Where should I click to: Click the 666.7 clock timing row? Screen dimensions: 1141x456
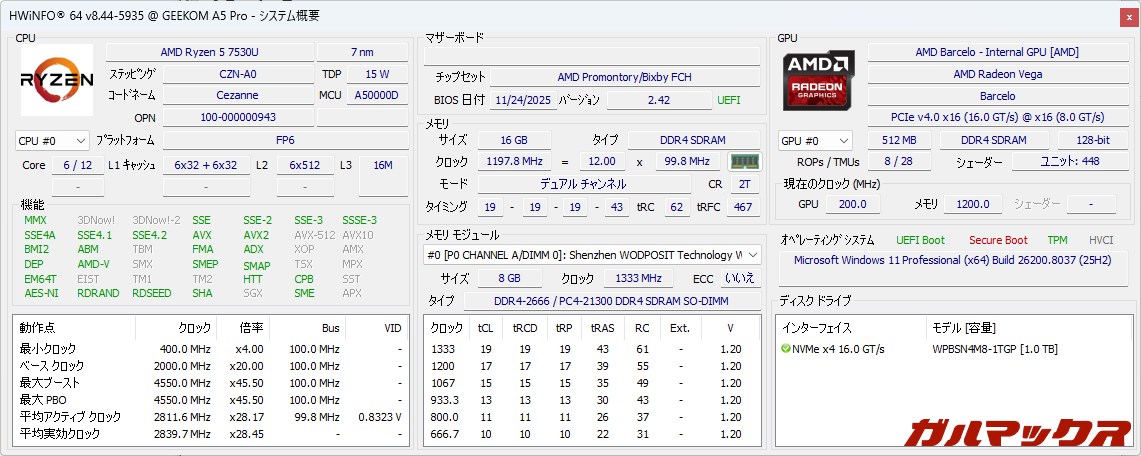[592, 433]
